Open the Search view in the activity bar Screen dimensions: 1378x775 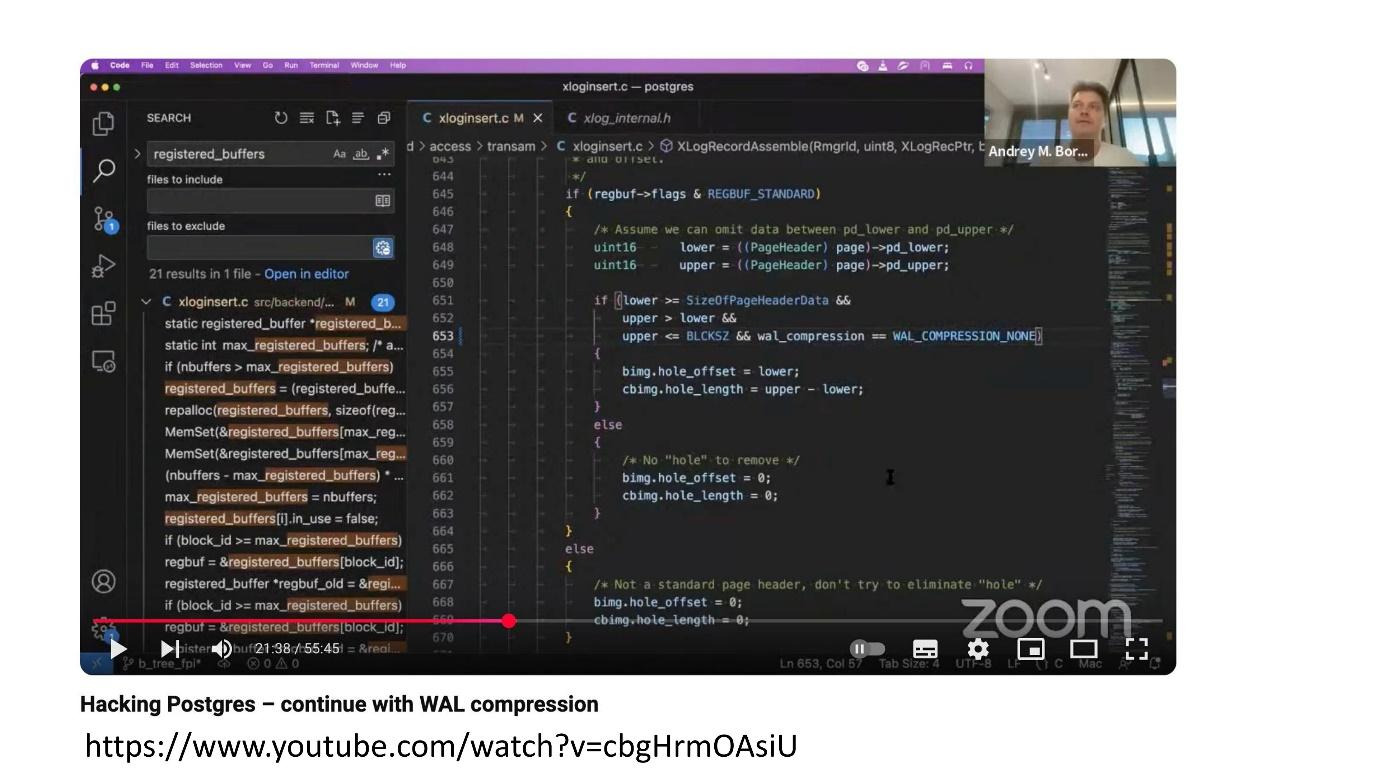click(x=103, y=171)
